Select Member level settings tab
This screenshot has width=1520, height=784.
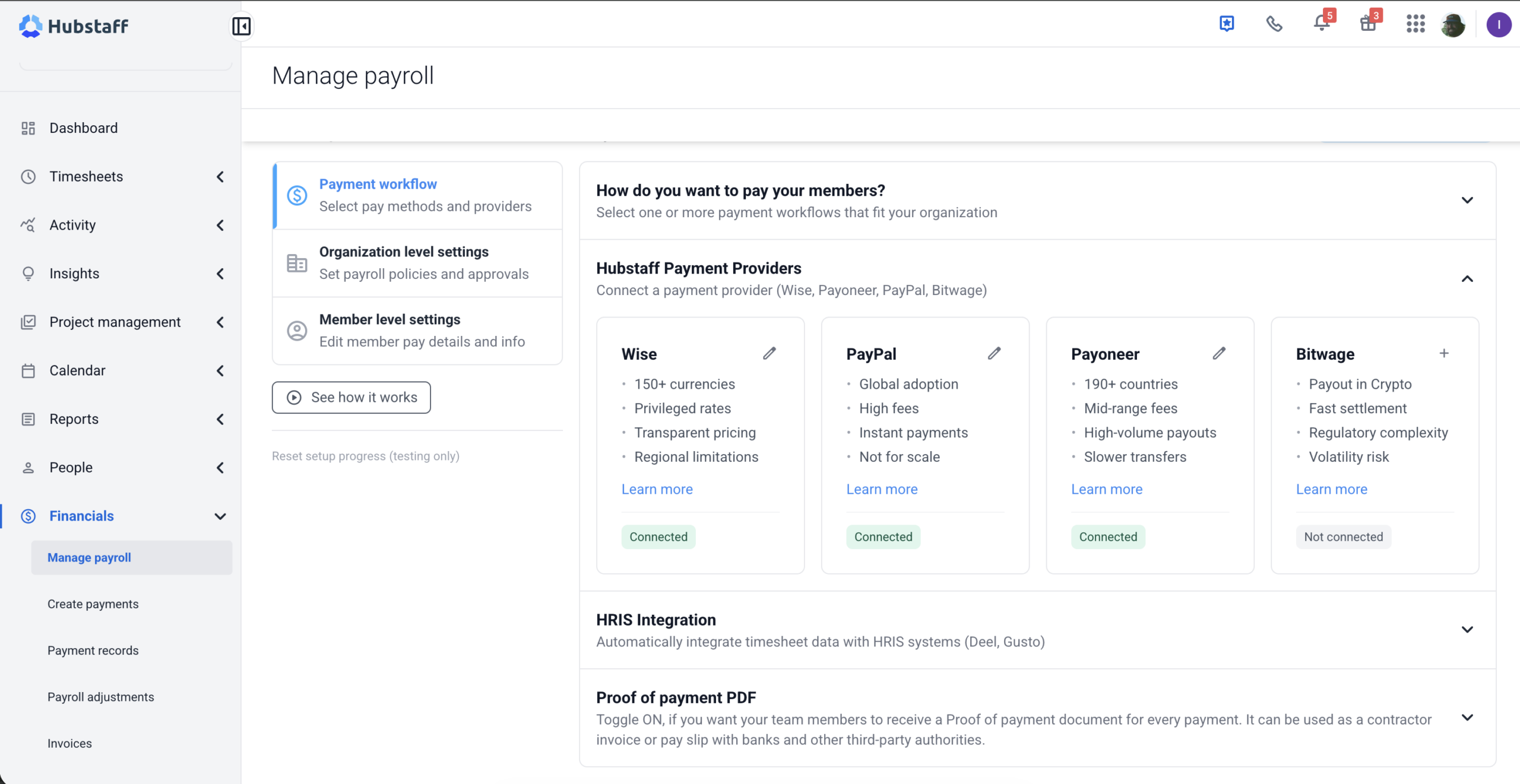pos(417,331)
